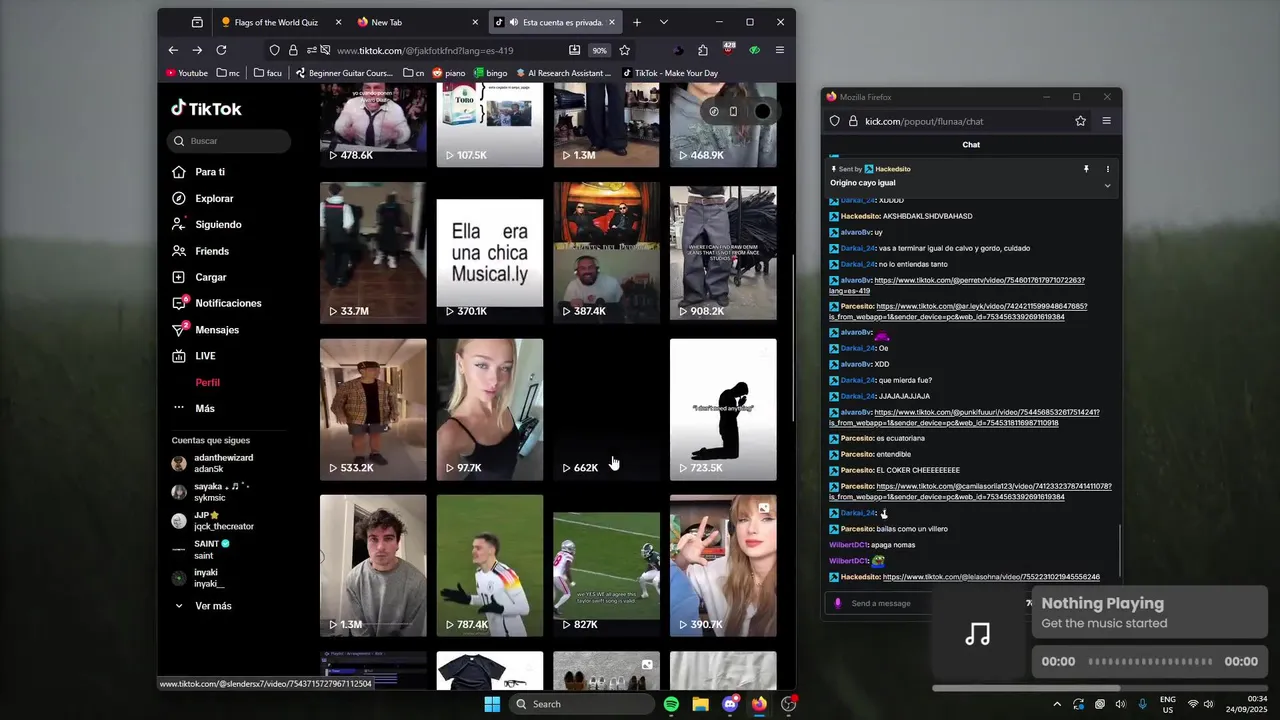The height and width of the screenshot is (720, 1280).
Task: Open the facu bookmarks folder
Action: click(267, 73)
